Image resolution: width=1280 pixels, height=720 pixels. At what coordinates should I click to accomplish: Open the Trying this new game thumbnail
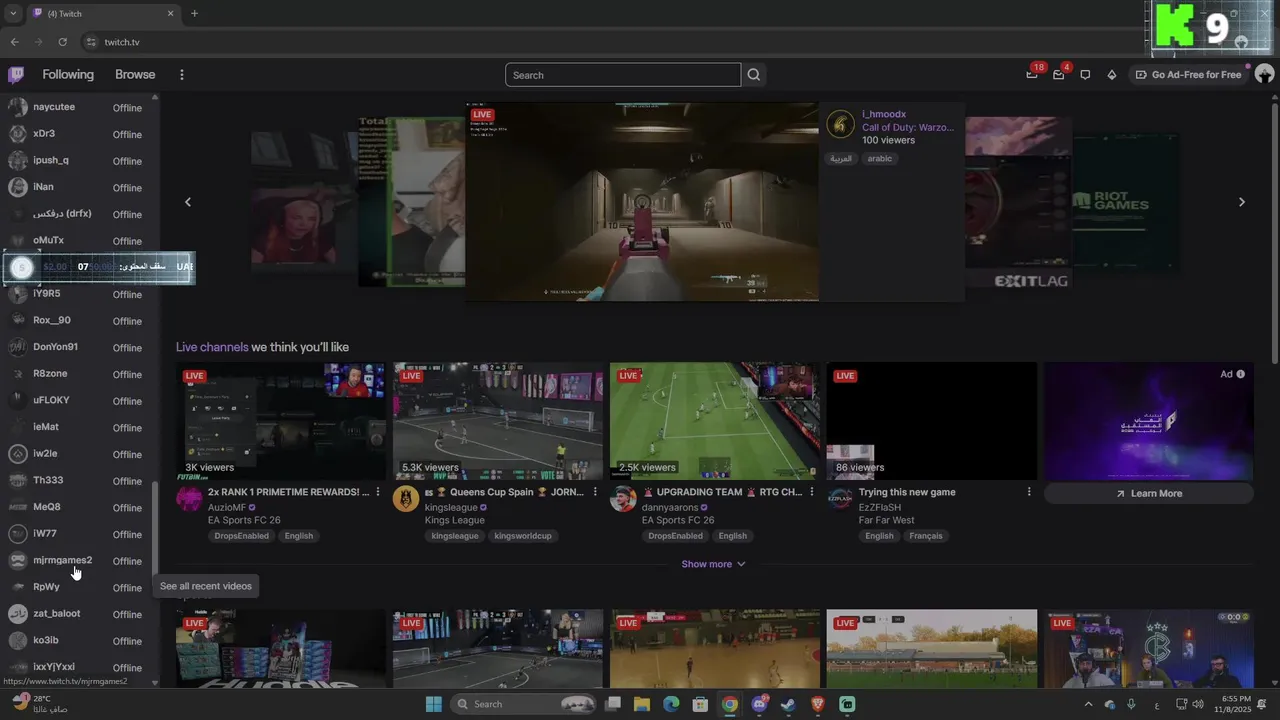coord(932,421)
